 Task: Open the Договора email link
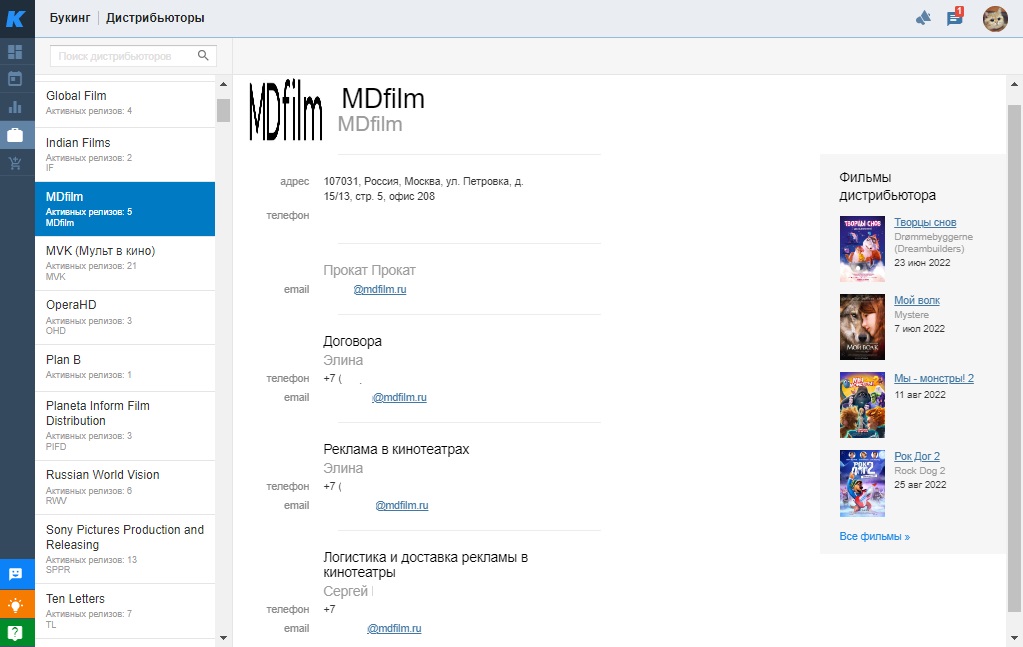click(399, 397)
